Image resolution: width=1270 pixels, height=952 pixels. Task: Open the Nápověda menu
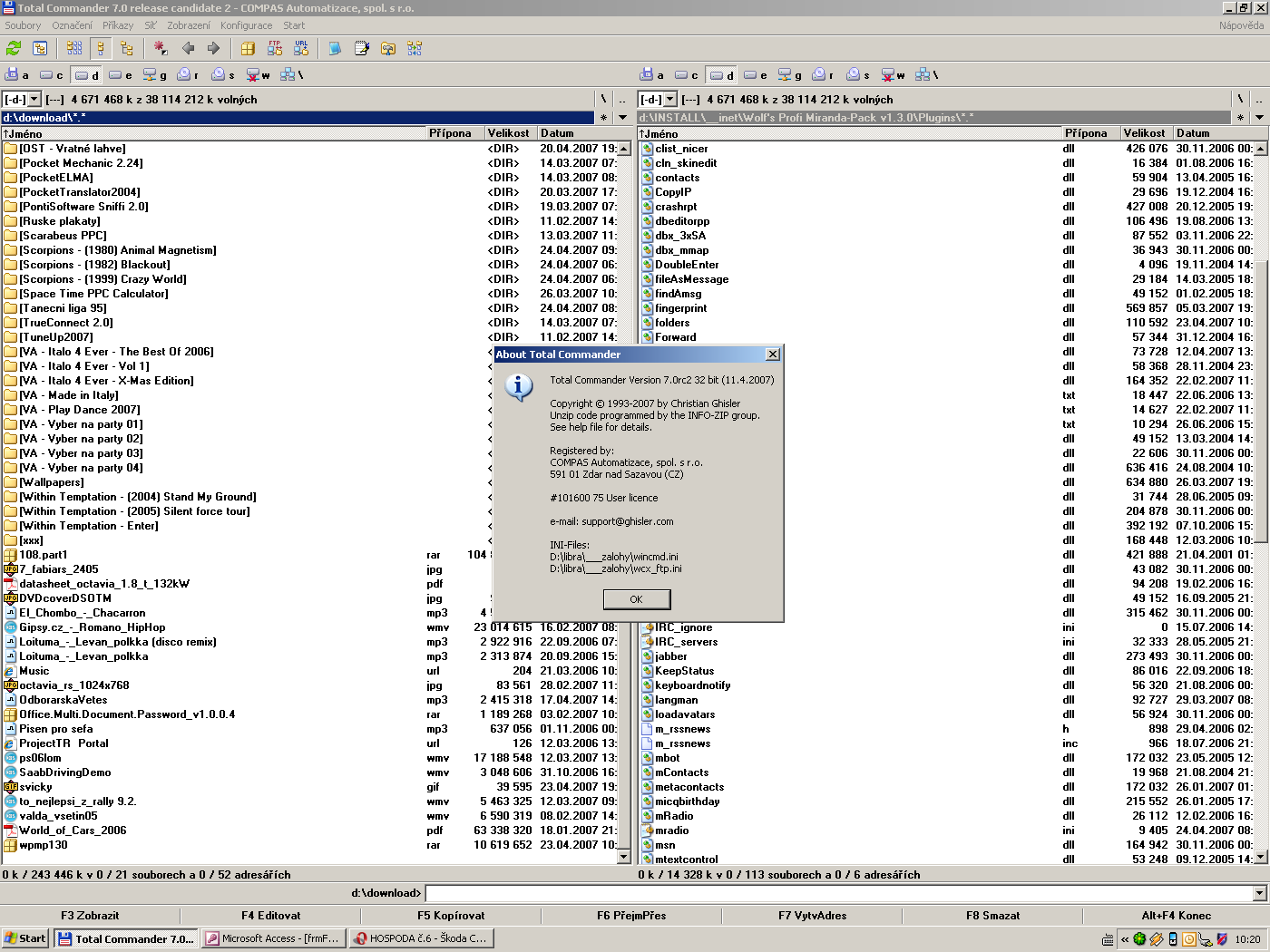coord(1242,25)
